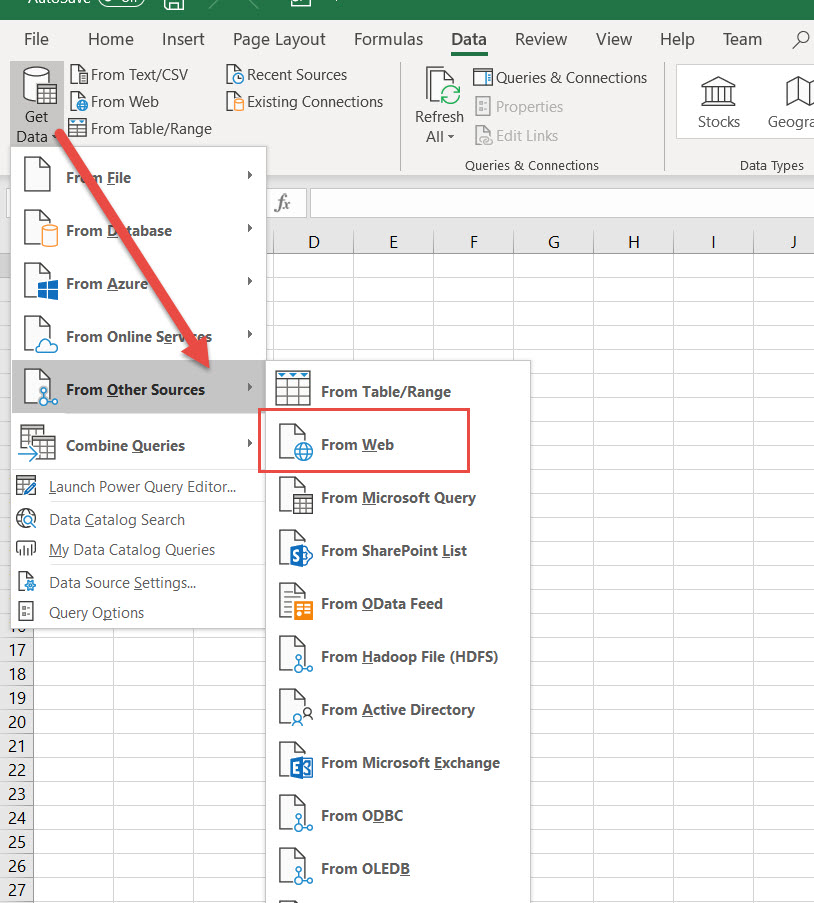Select row 22 header
This screenshot has width=814, height=903.
[17, 770]
